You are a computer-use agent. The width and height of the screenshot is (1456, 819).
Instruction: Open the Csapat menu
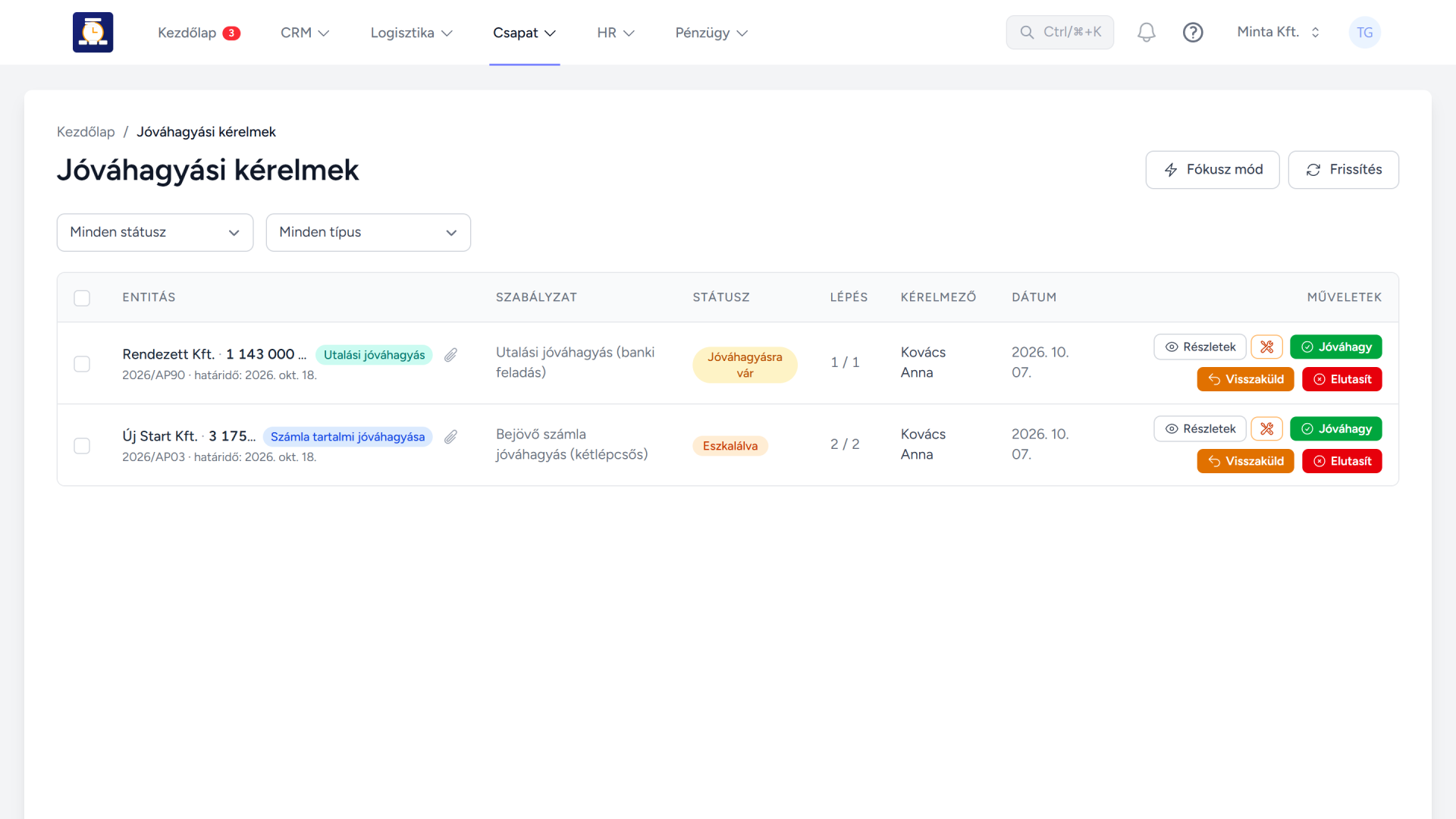pos(524,33)
